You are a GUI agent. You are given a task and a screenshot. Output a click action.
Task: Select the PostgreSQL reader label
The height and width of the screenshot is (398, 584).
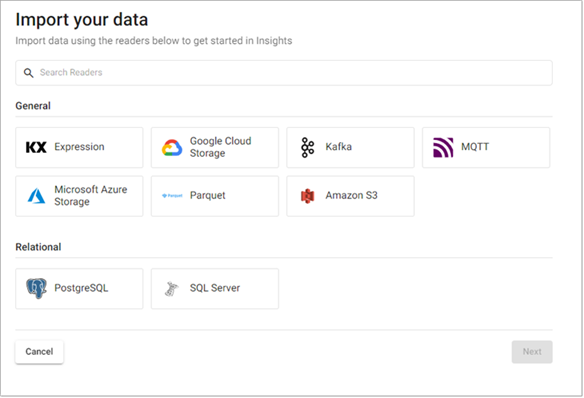point(81,288)
